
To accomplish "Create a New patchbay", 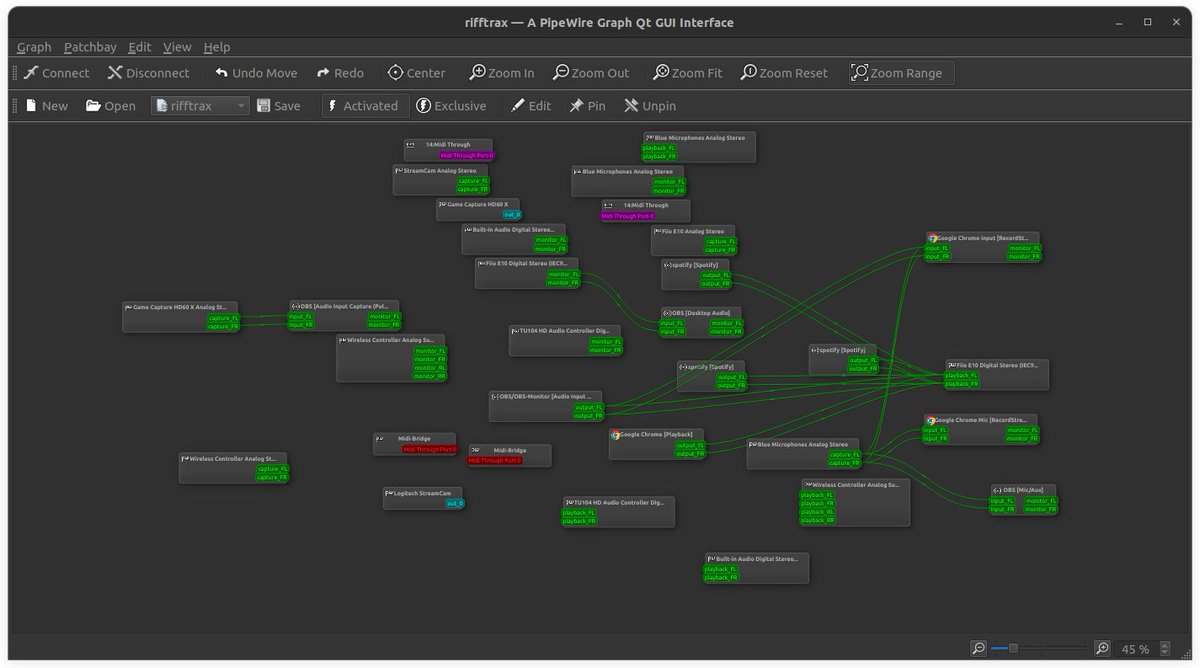I will [46, 106].
